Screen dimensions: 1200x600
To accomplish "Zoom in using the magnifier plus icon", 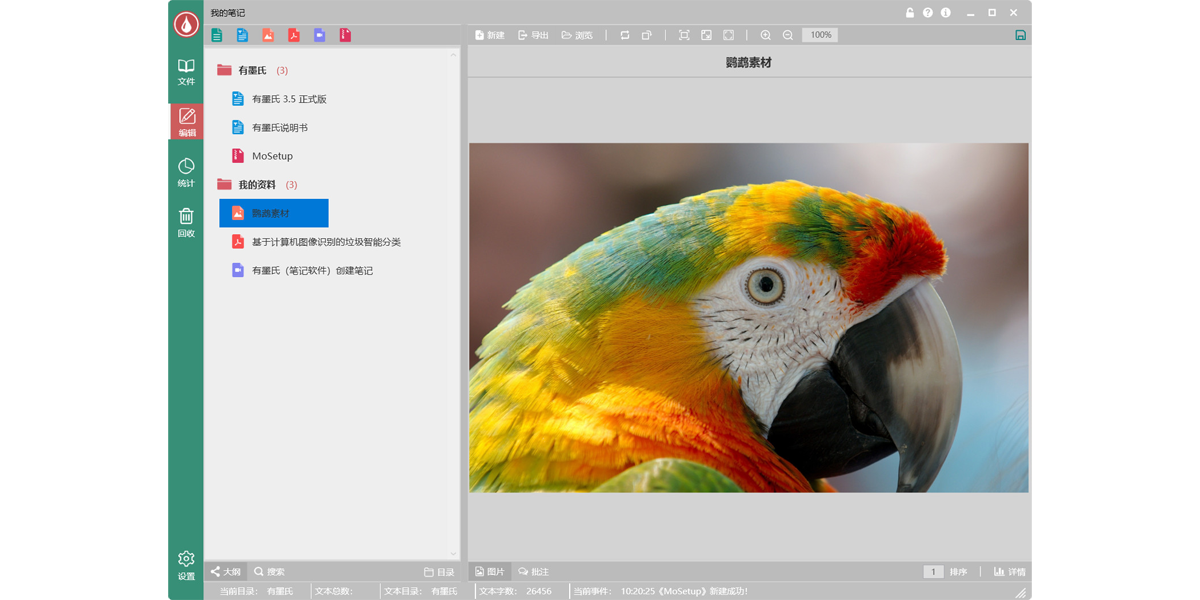I will (766, 35).
